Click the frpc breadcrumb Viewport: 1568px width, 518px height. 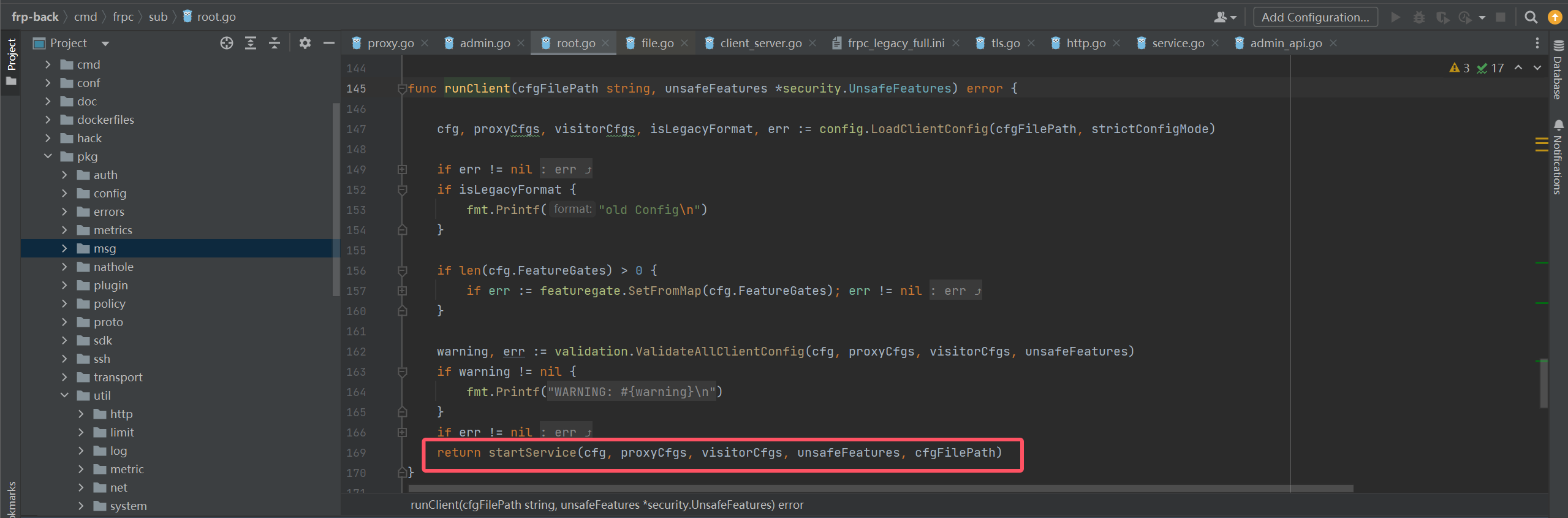pos(123,17)
